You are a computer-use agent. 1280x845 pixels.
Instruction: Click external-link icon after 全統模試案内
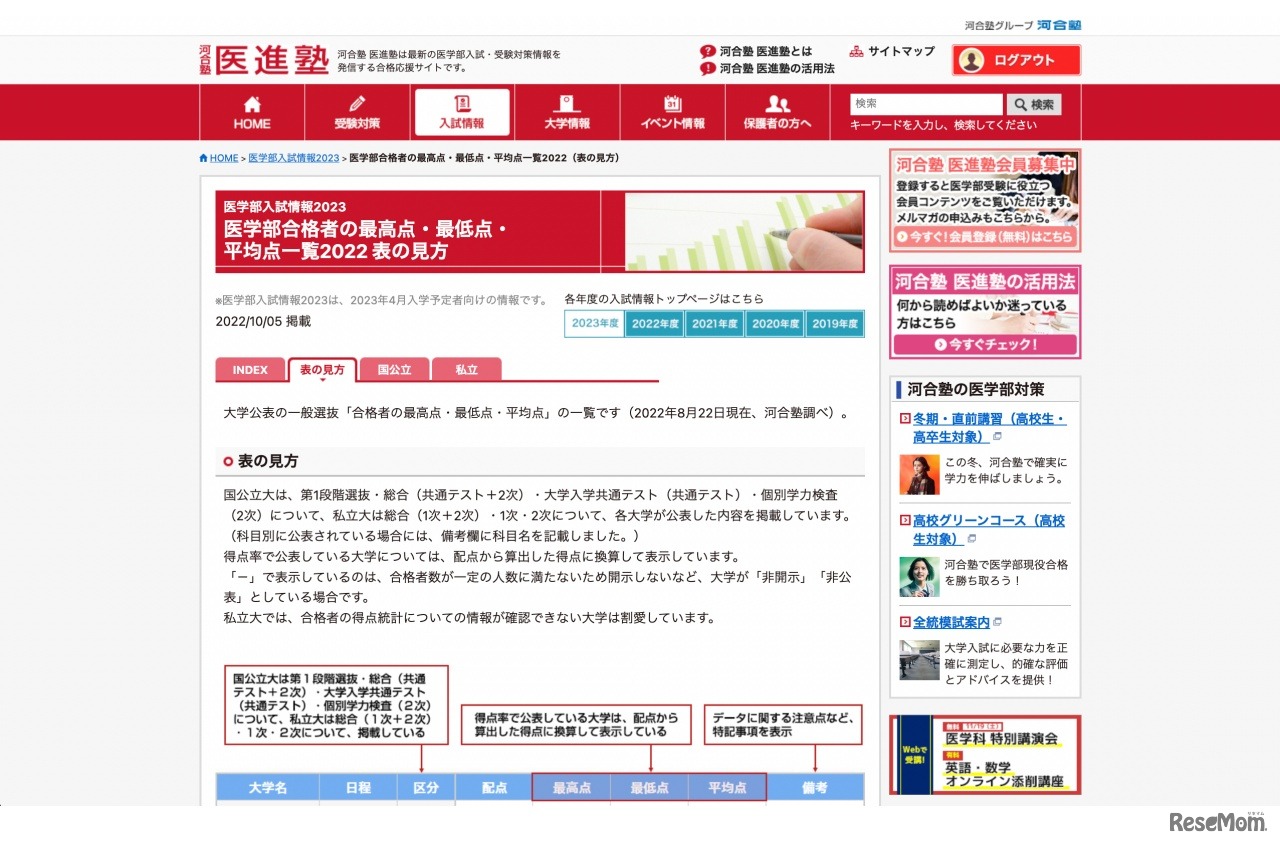click(x=997, y=623)
